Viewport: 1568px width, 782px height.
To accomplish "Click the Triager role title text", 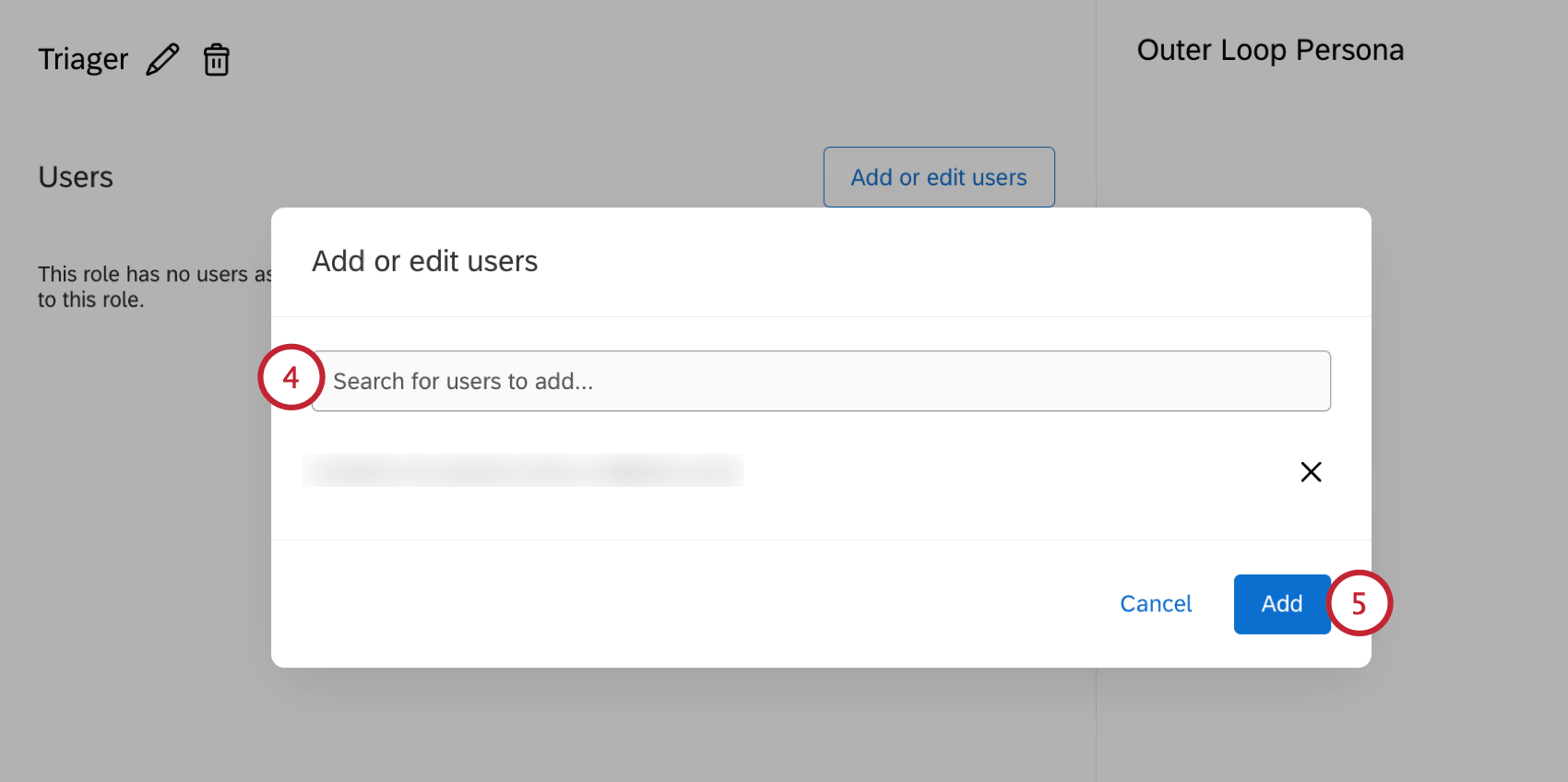I will pyautogui.click(x=83, y=60).
